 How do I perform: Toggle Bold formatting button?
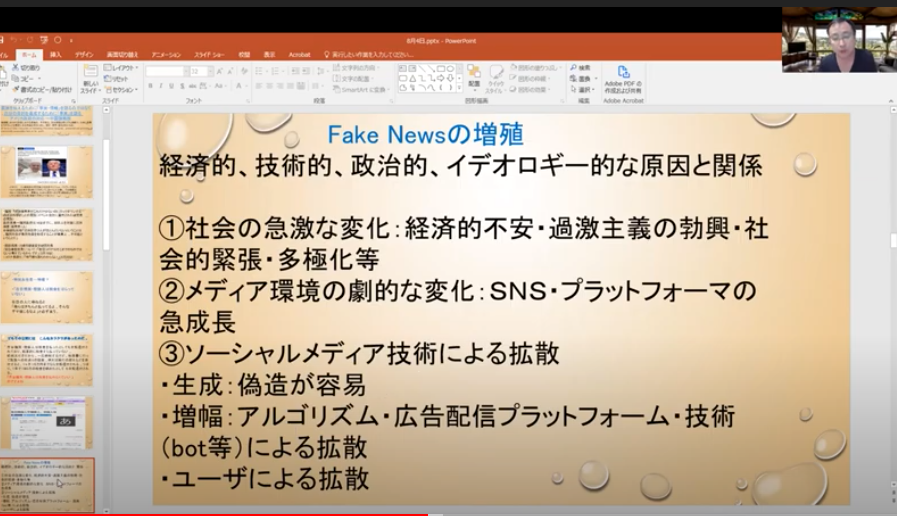[150, 86]
